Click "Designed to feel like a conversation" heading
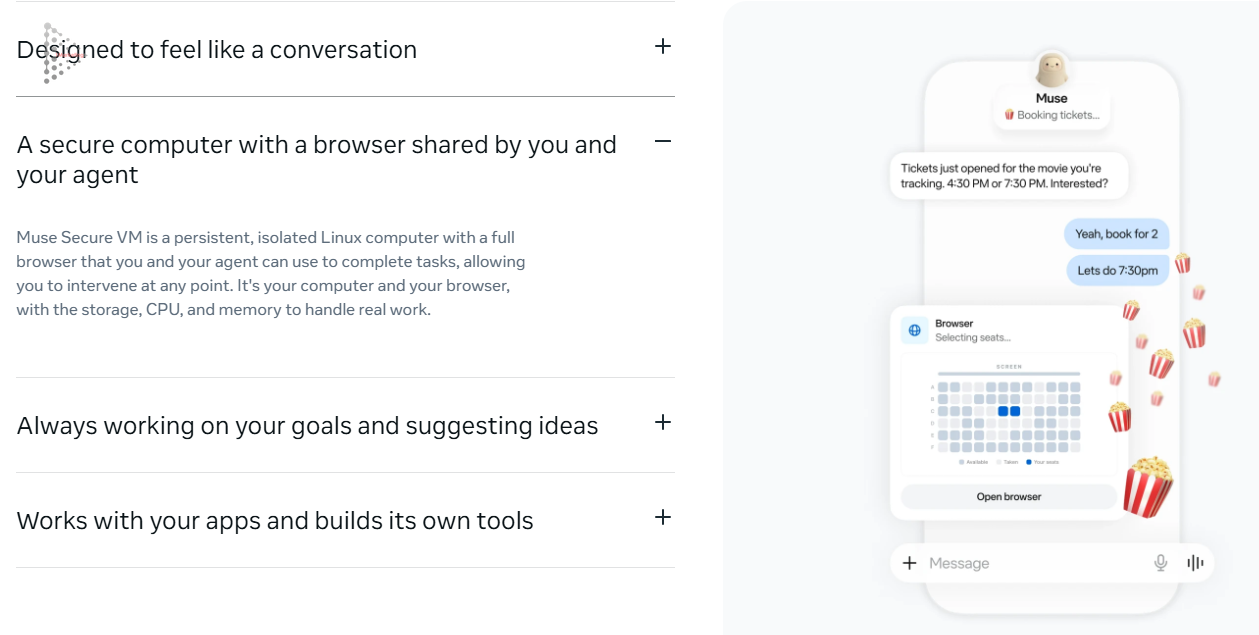The height and width of the screenshot is (635, 1259). coord(217,49)
